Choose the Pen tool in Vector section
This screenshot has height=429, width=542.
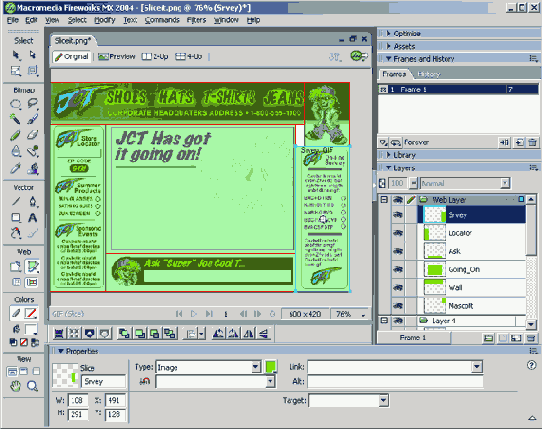32,201
